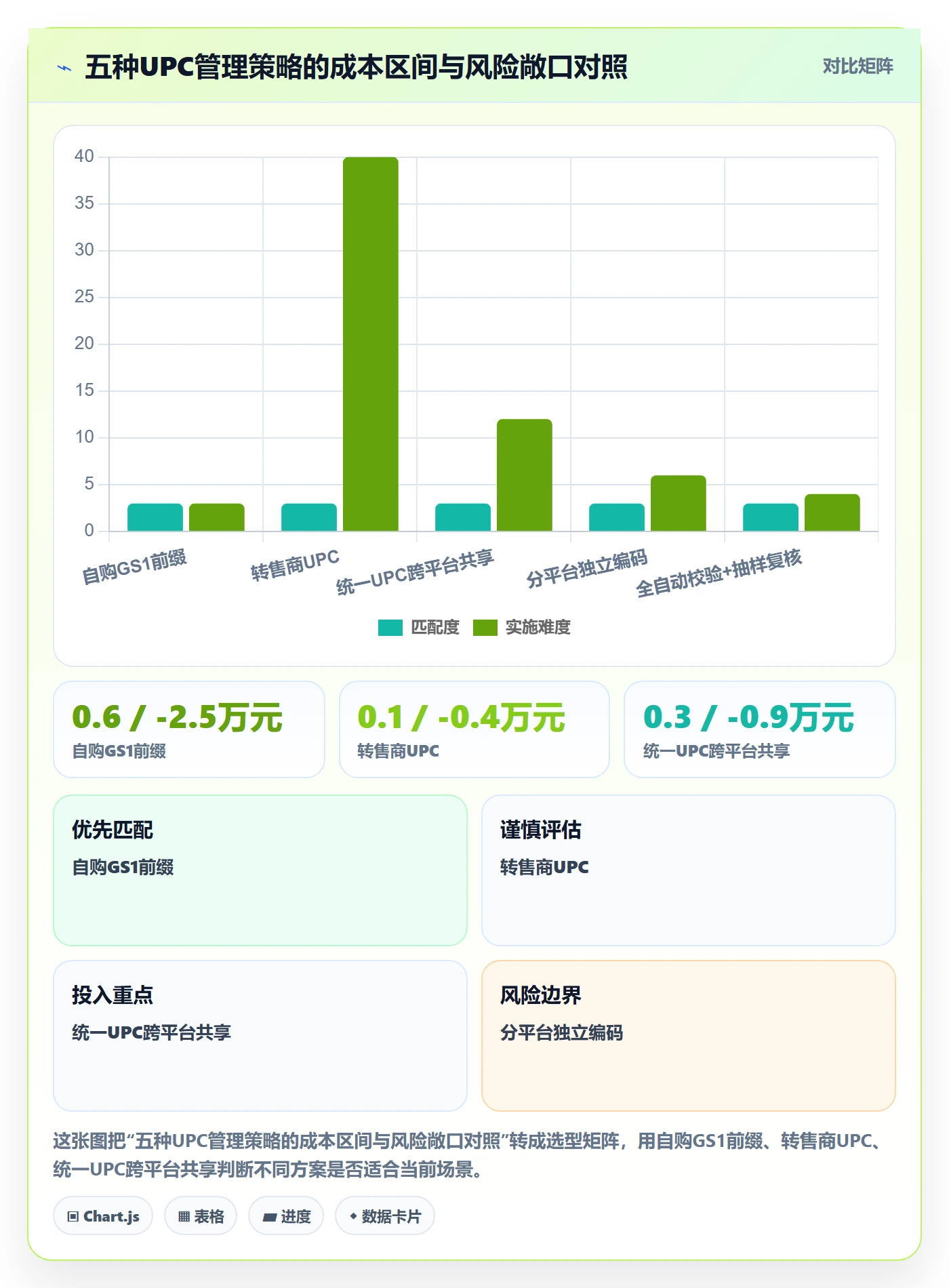The image size is (949, 1288).
Task: Click the 自购GS1前缀 x-axis label
Action: click(x=134, y=567)
